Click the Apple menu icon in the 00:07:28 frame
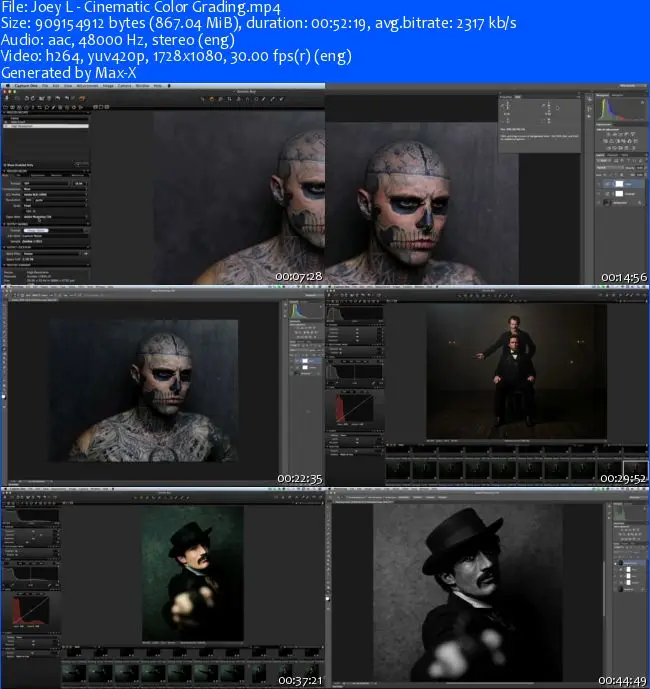The height and width of the screenshot is (689, 650). (8, 86)
